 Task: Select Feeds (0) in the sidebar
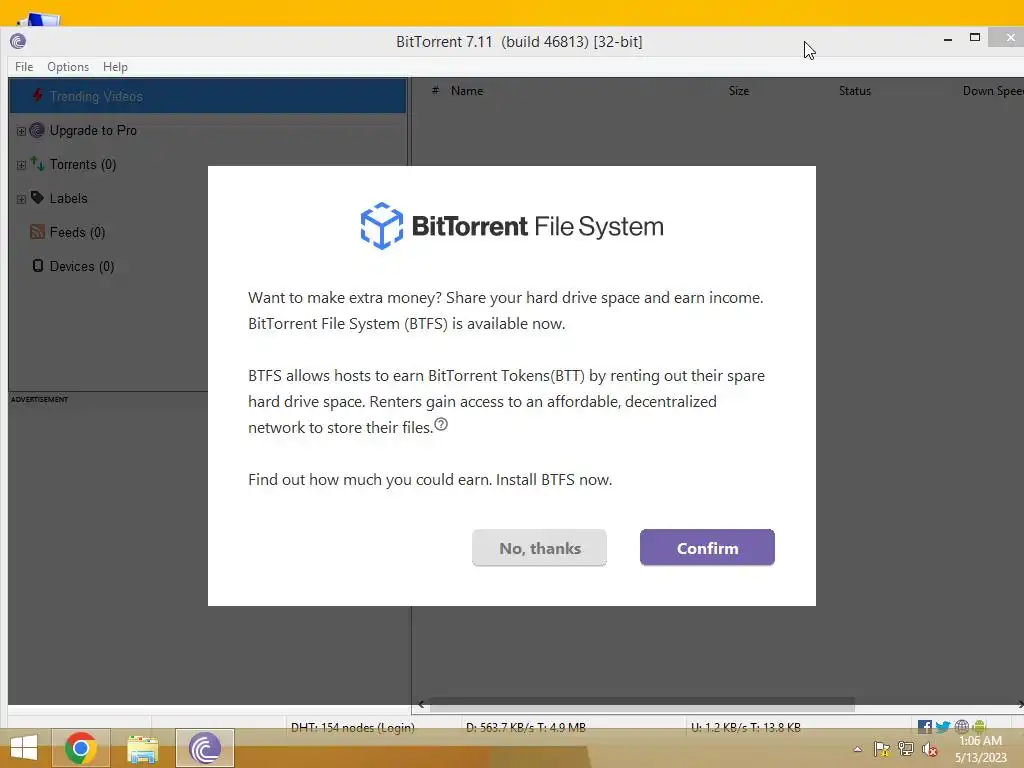[x=77, y=232]
